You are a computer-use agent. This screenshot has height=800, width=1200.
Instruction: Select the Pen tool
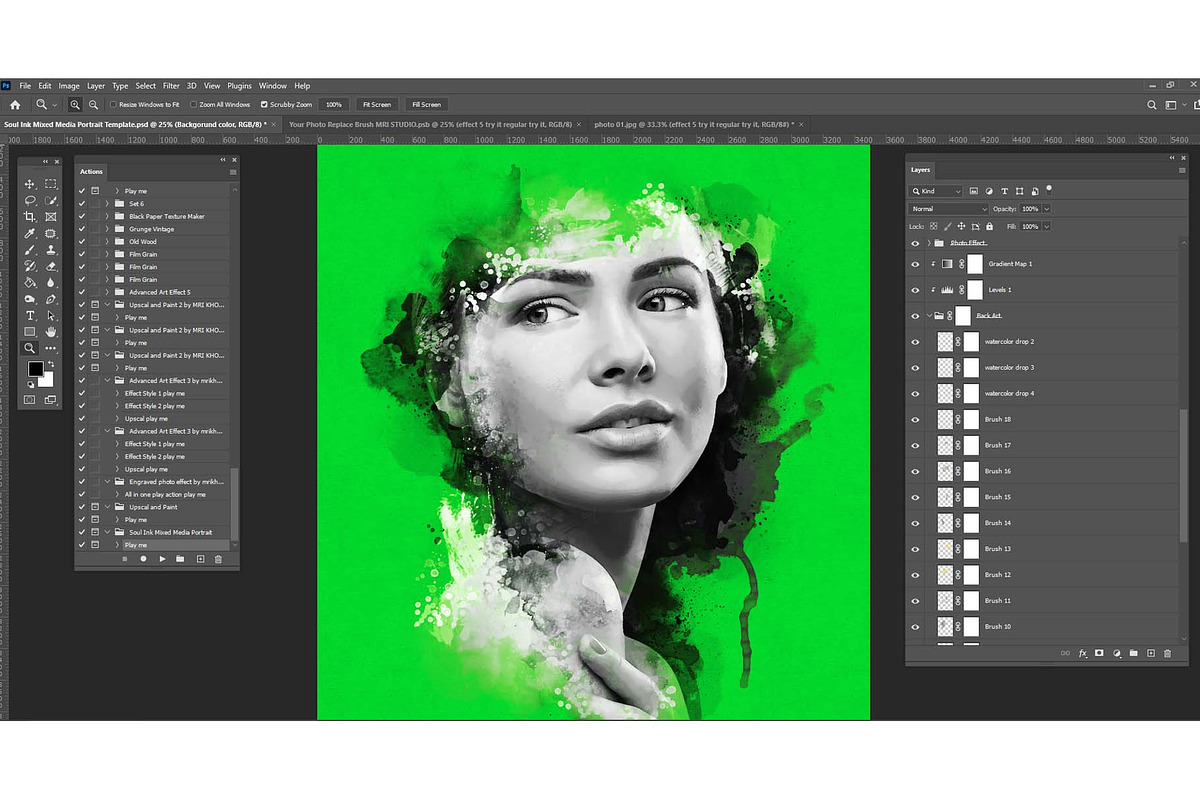point(51,299)
